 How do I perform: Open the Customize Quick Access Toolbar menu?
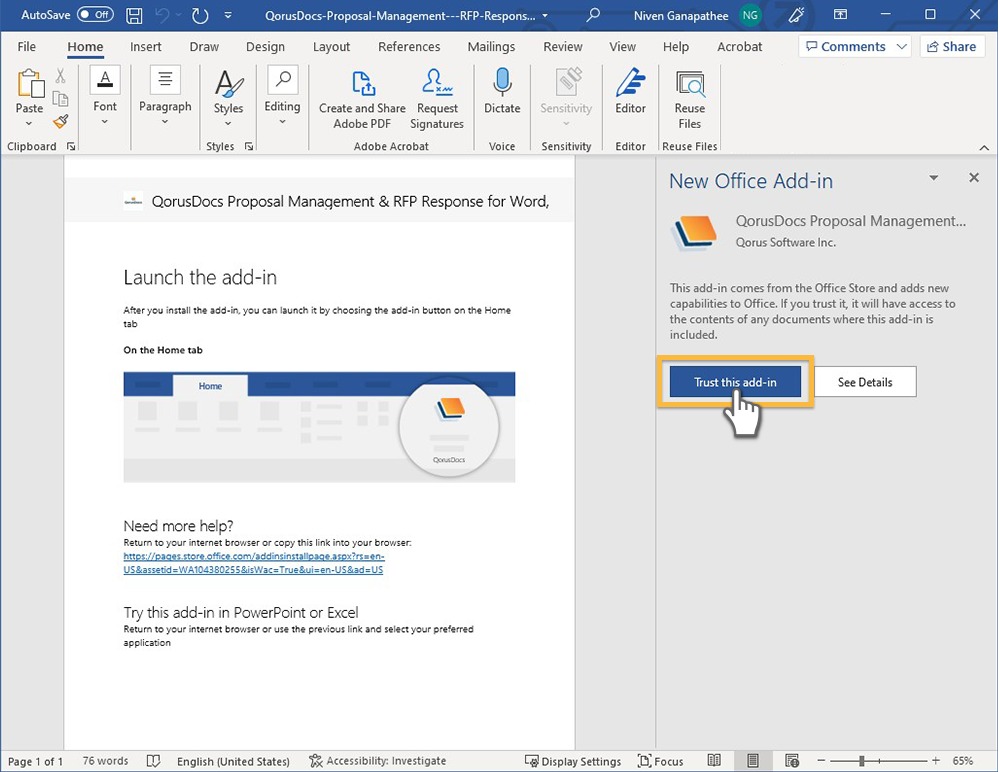(x=228, y=15)
